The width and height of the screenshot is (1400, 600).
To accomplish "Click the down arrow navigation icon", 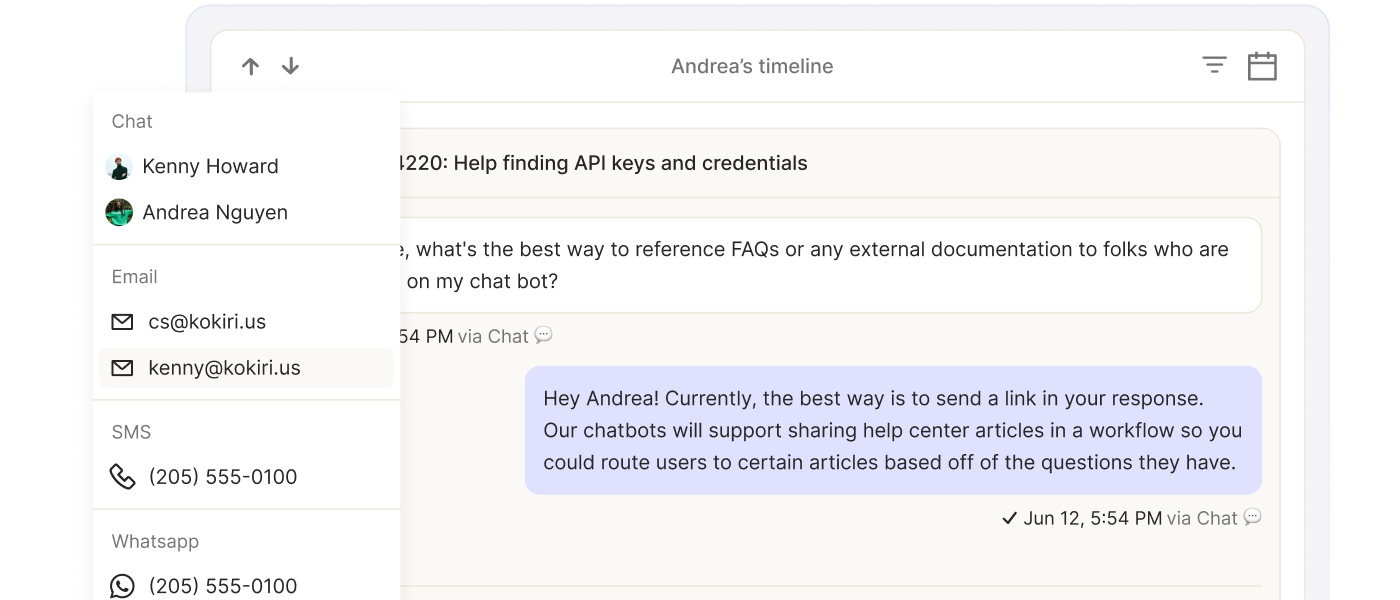I will pyautogui.click(x=290, y=67).
